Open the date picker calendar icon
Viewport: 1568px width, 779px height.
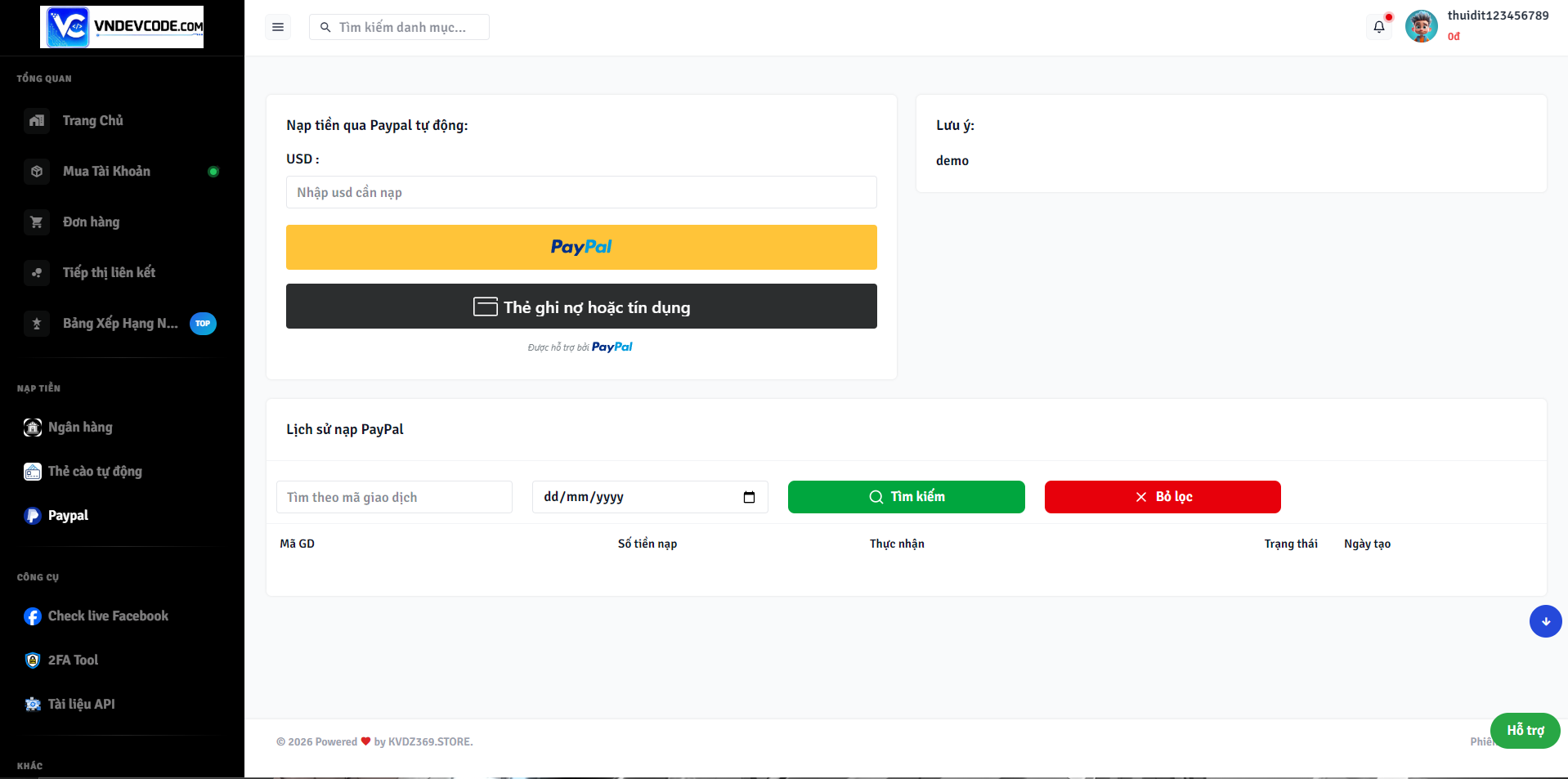coord(749,497)
